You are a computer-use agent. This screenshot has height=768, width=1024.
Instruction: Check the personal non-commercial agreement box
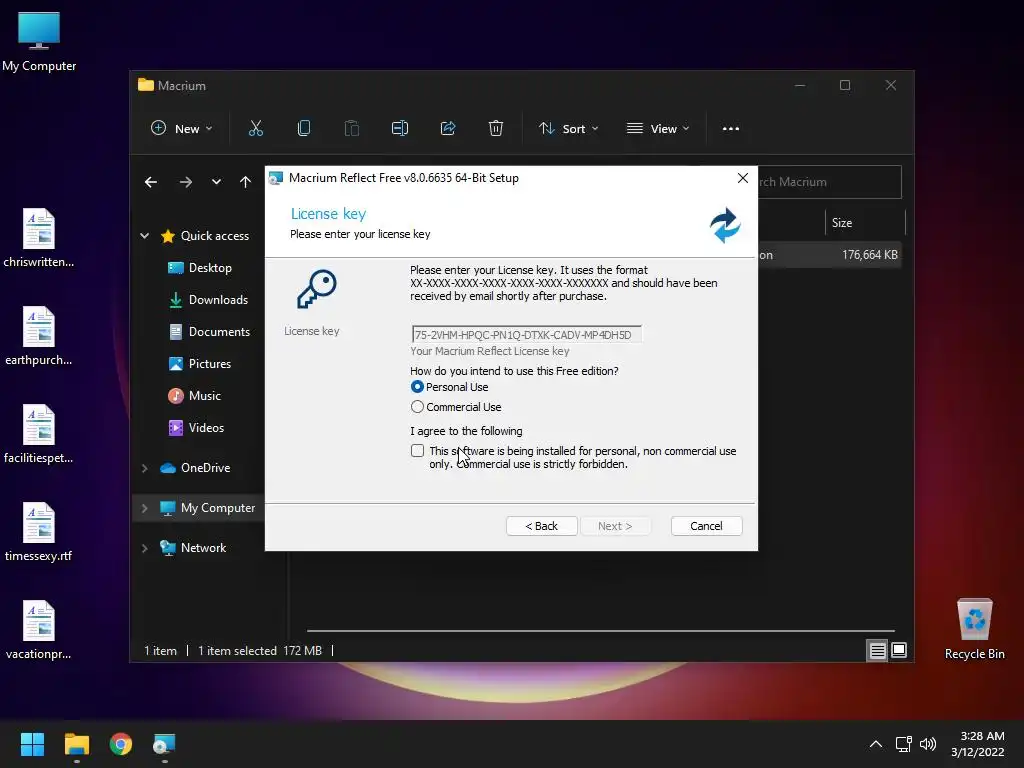click(417, 451)
